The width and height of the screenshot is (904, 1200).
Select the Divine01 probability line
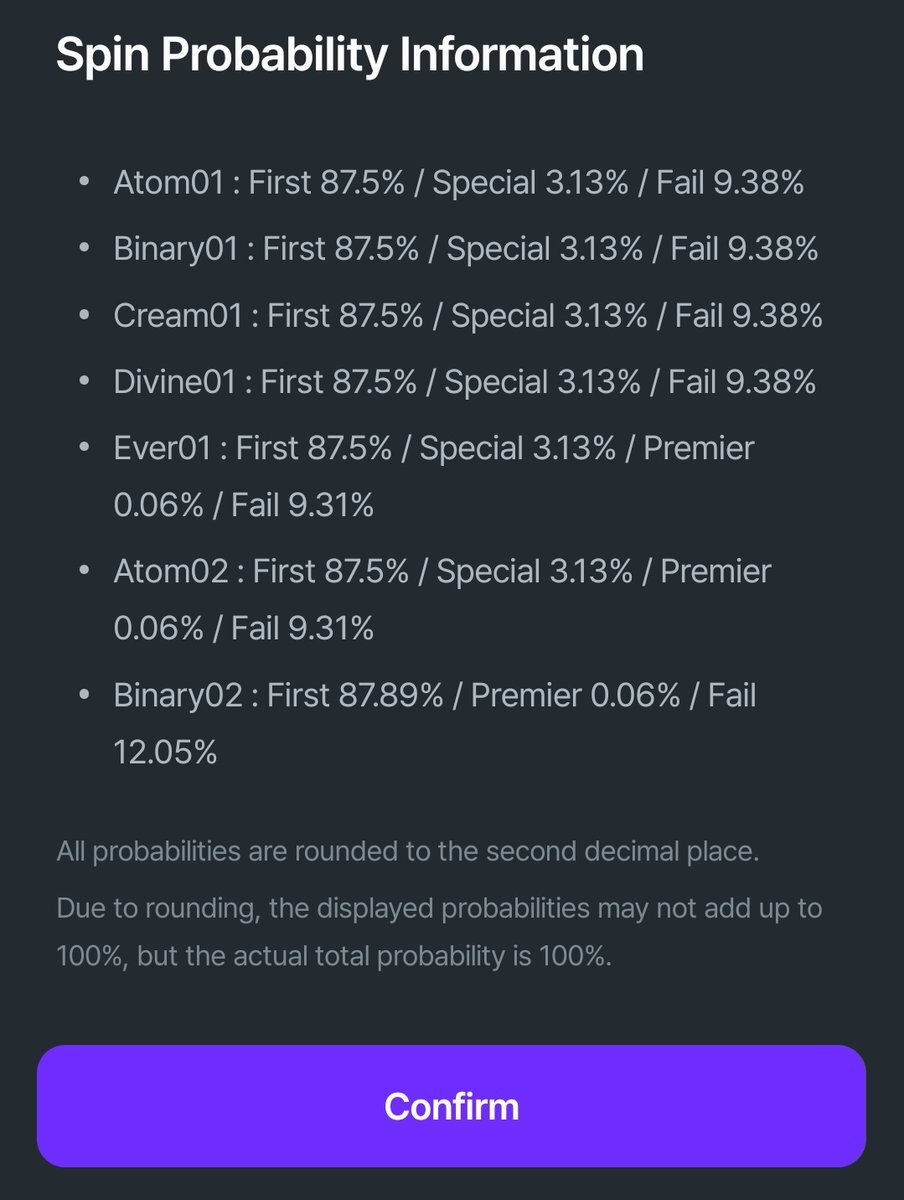pos(464,381)
